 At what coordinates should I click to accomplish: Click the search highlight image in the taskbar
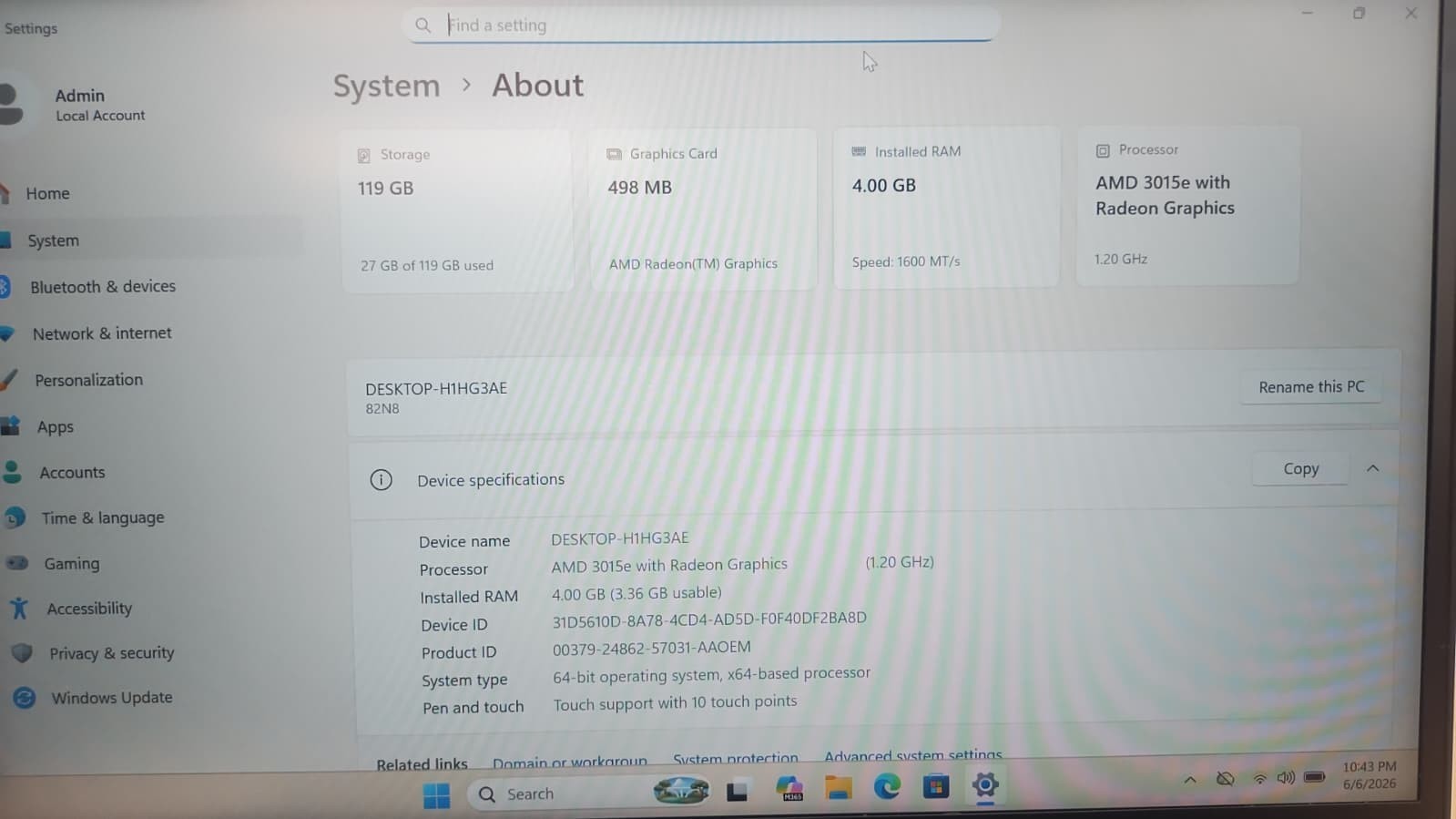[681, 790]
